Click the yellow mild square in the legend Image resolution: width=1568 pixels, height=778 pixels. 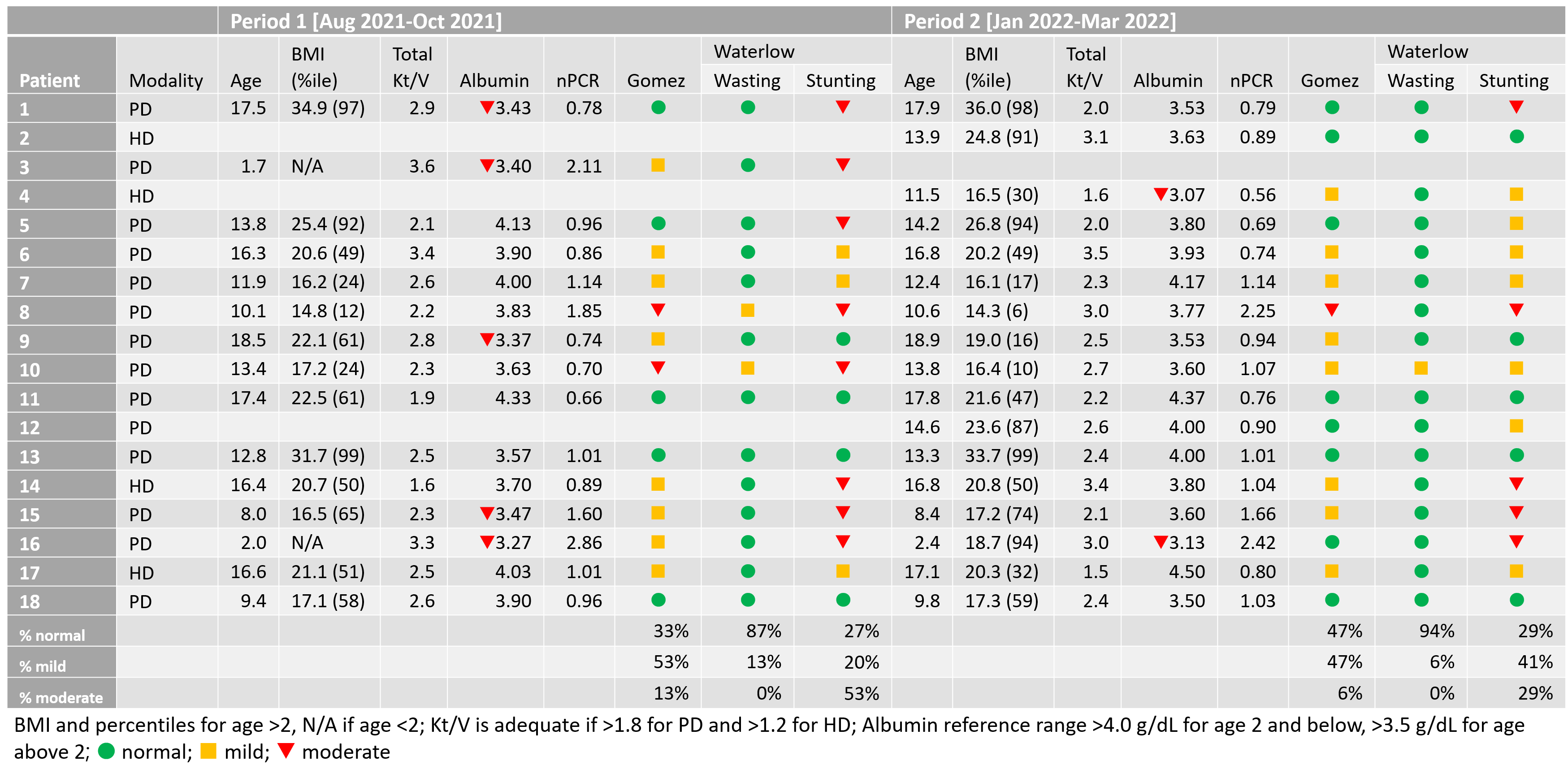pyautogui.click(x=208, y=751)
